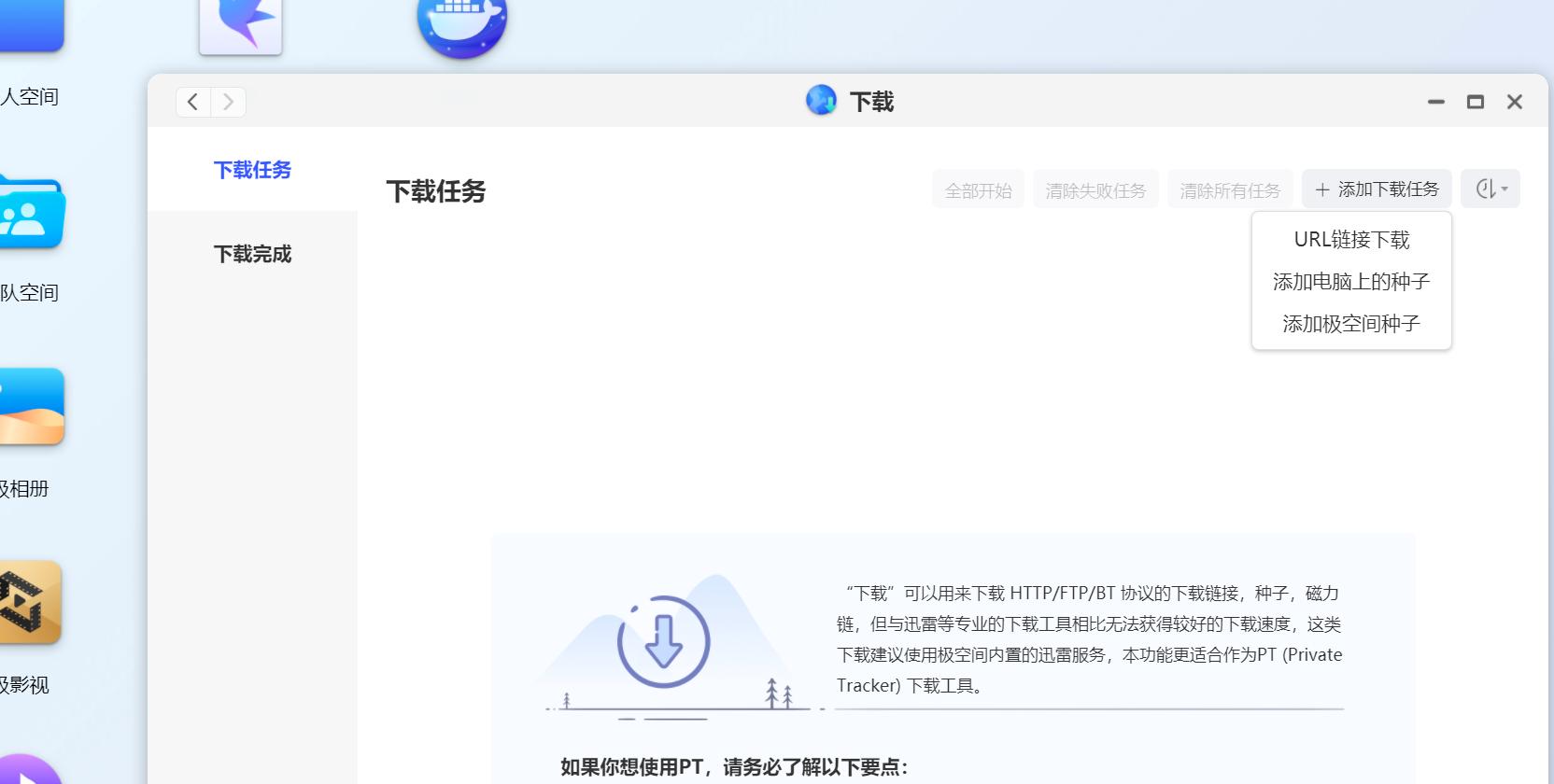
Task: Open the team space folder desktop icon
Action: coord(31,213)
